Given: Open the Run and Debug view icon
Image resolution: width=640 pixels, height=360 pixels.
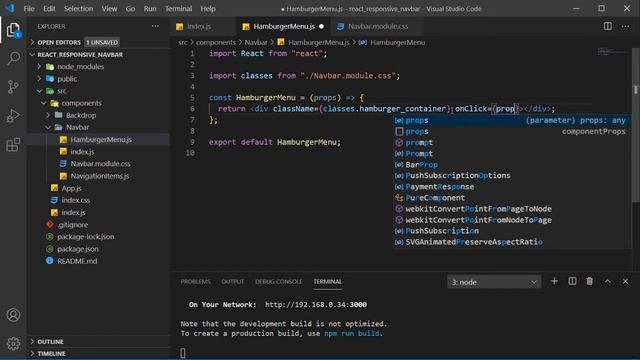Looking at the screenshot, I should click(x=13, y=116).
